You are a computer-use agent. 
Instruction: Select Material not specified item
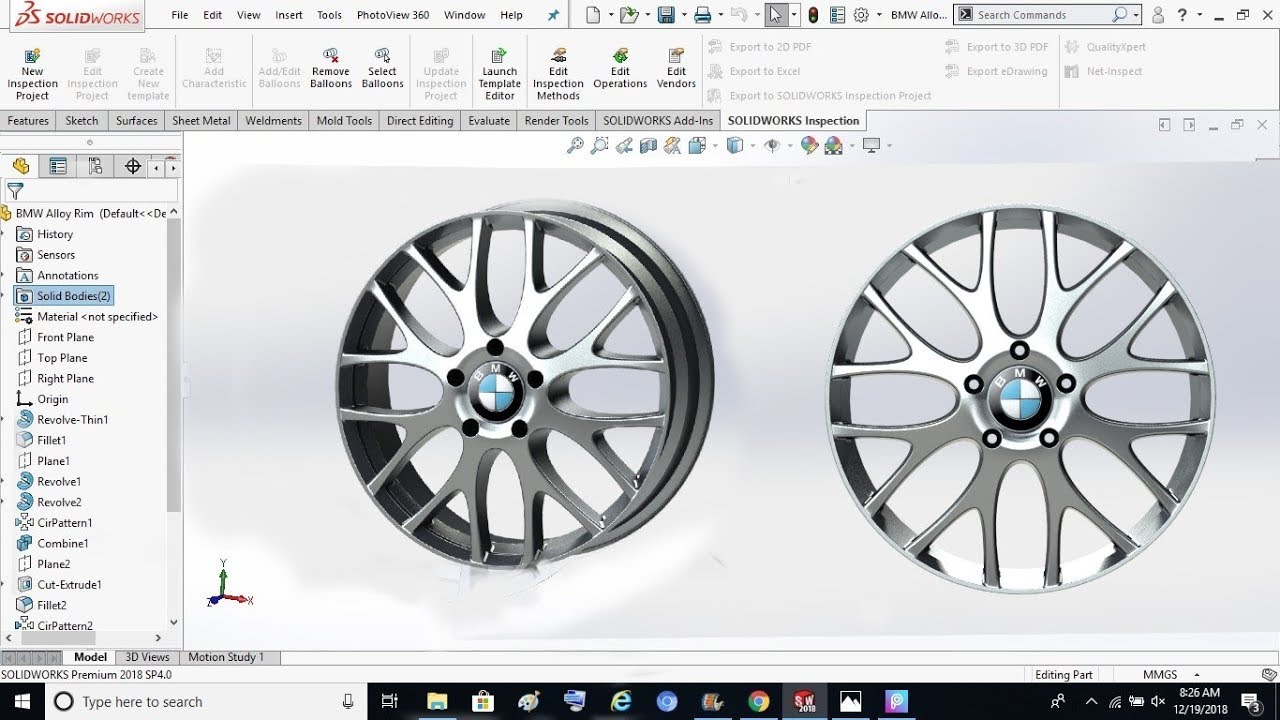tap(87, 317)
